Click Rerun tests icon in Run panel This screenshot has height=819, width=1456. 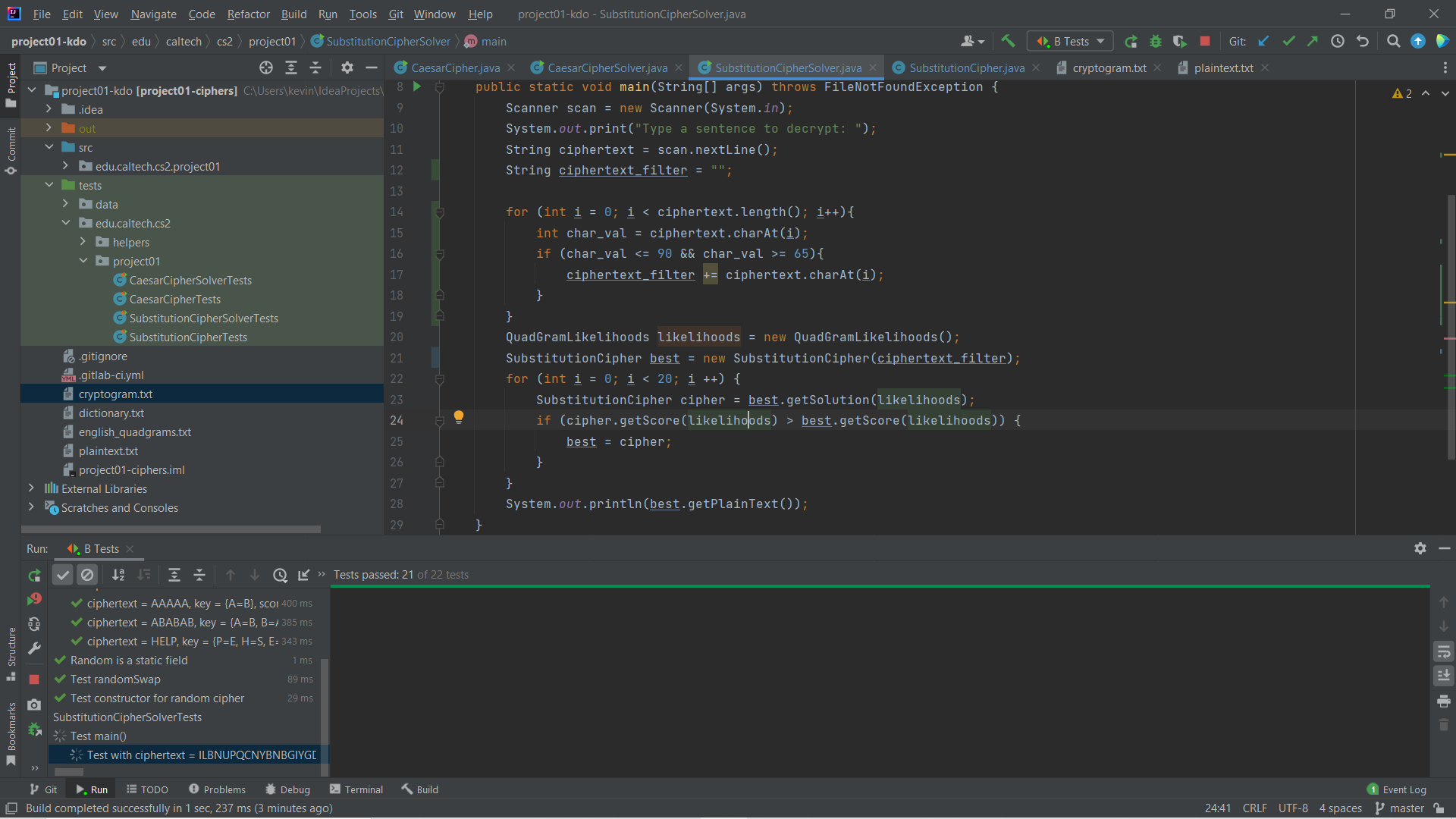(x=34, y=576)
